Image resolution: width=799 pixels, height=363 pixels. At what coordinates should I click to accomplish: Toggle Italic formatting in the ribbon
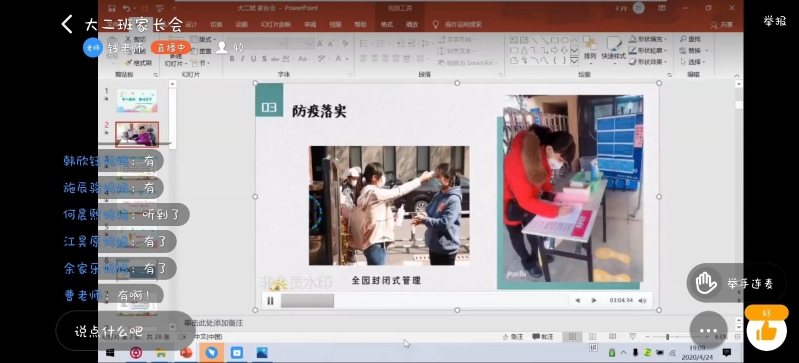[x=243, y=59]
